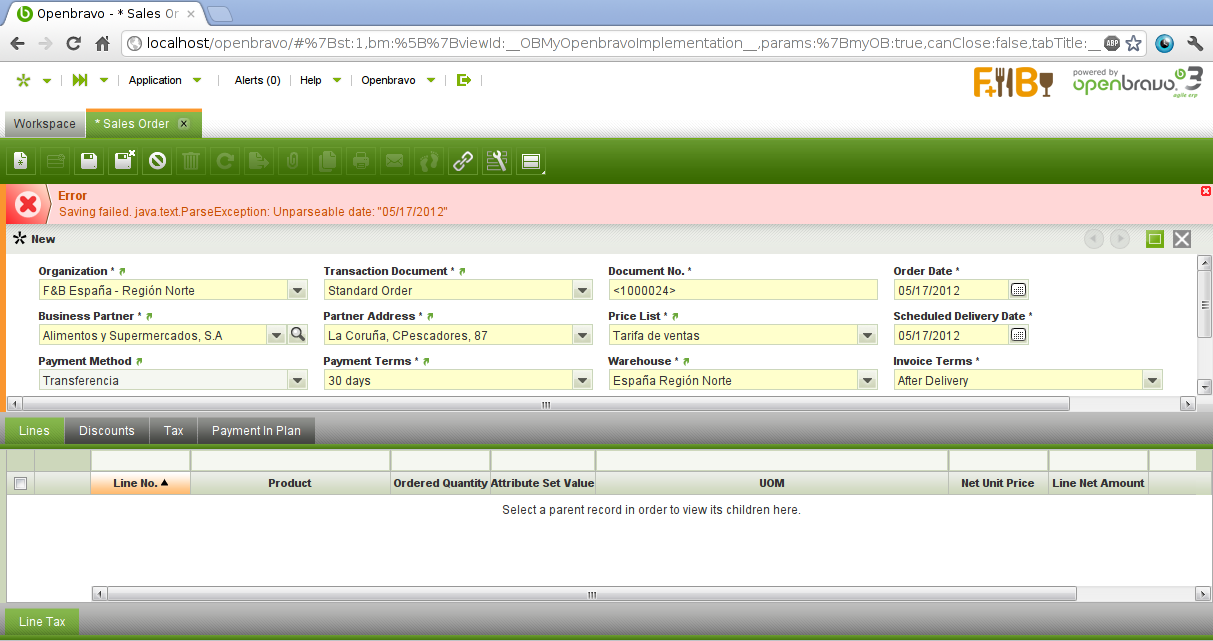Expand the Organization dropdown
1213x641 pixels.
pyautogui.click(x=297, y=291)
